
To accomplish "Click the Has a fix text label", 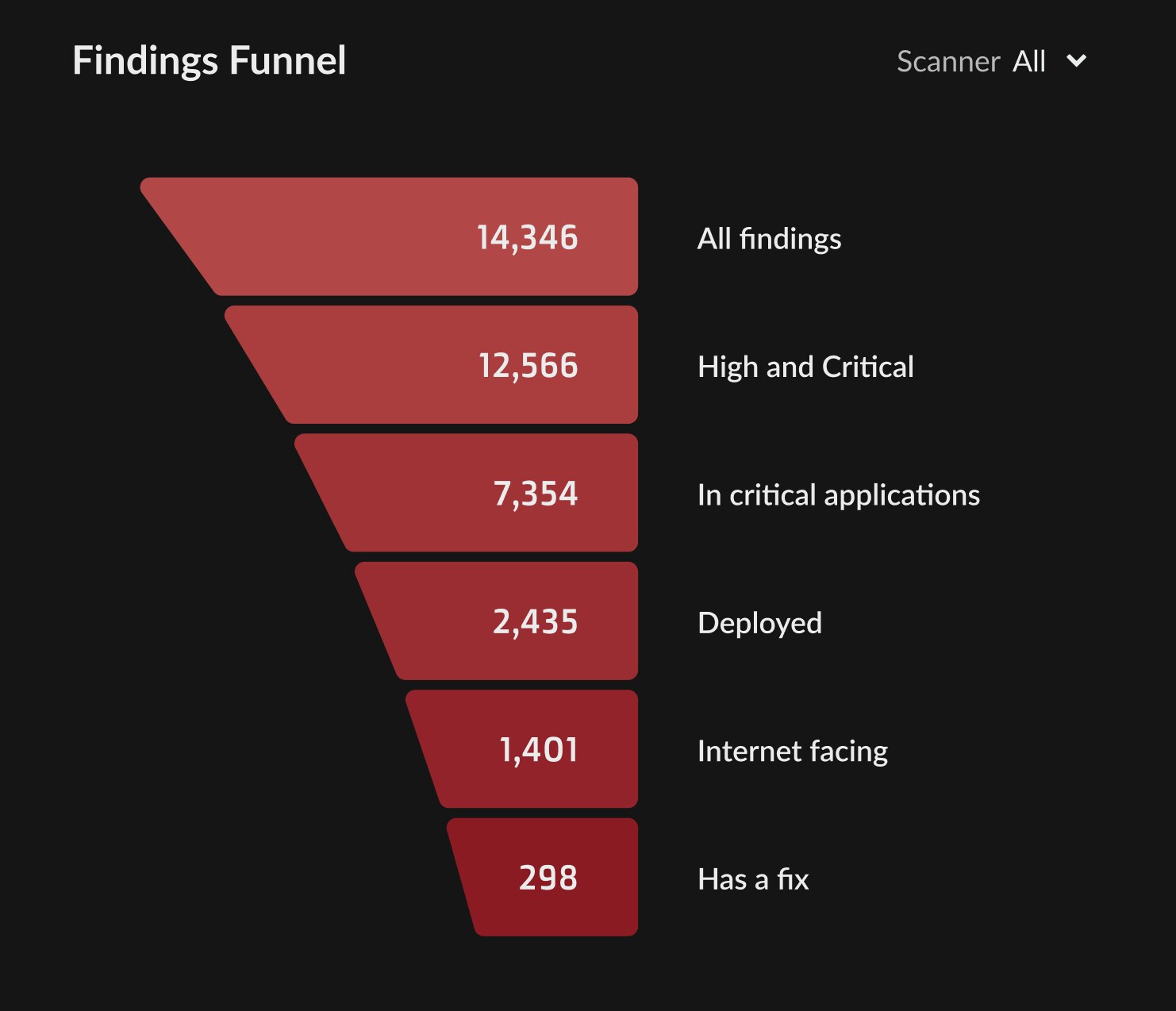I will pos(753,879).
